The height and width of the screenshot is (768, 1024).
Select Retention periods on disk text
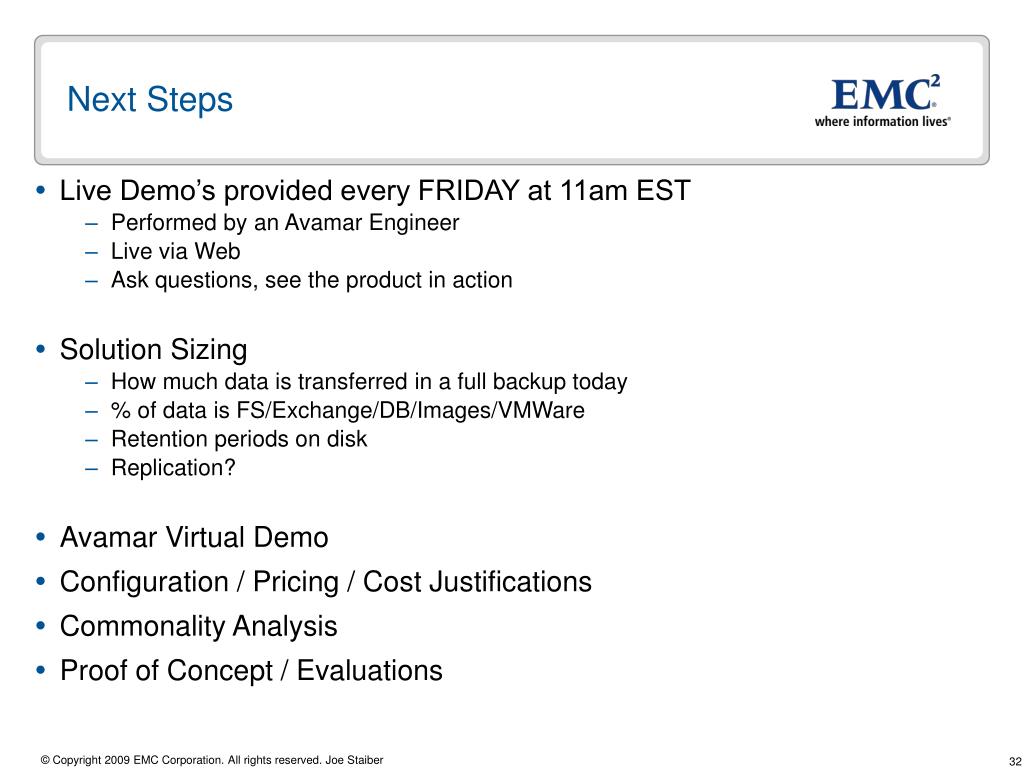pyautogui.click(x=239, y=439)
